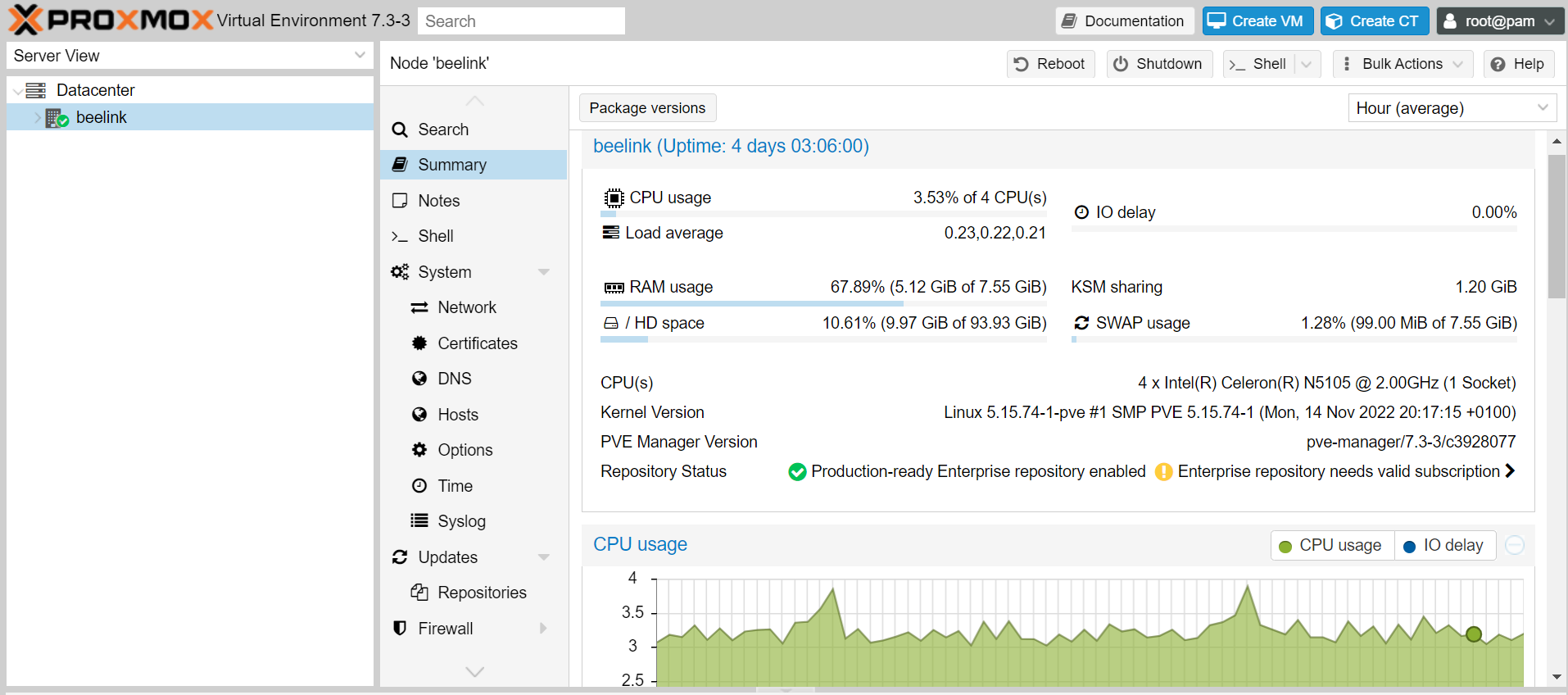This screenshot has width=1568, height=695.
Task: Open the Server View dropdown
Action: (189, 56)
